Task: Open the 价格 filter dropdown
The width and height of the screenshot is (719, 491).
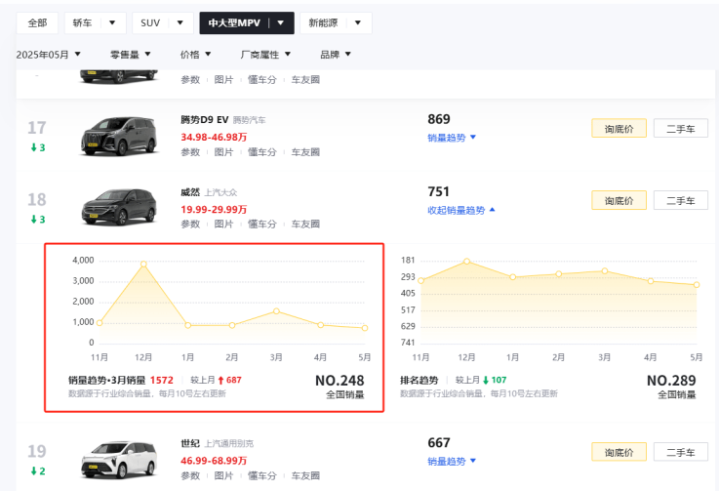Action: [195, 55]
